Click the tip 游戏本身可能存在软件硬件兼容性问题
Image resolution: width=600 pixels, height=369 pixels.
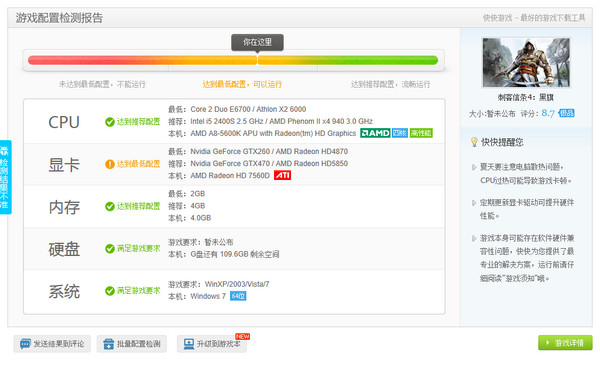tap(527, 258)
